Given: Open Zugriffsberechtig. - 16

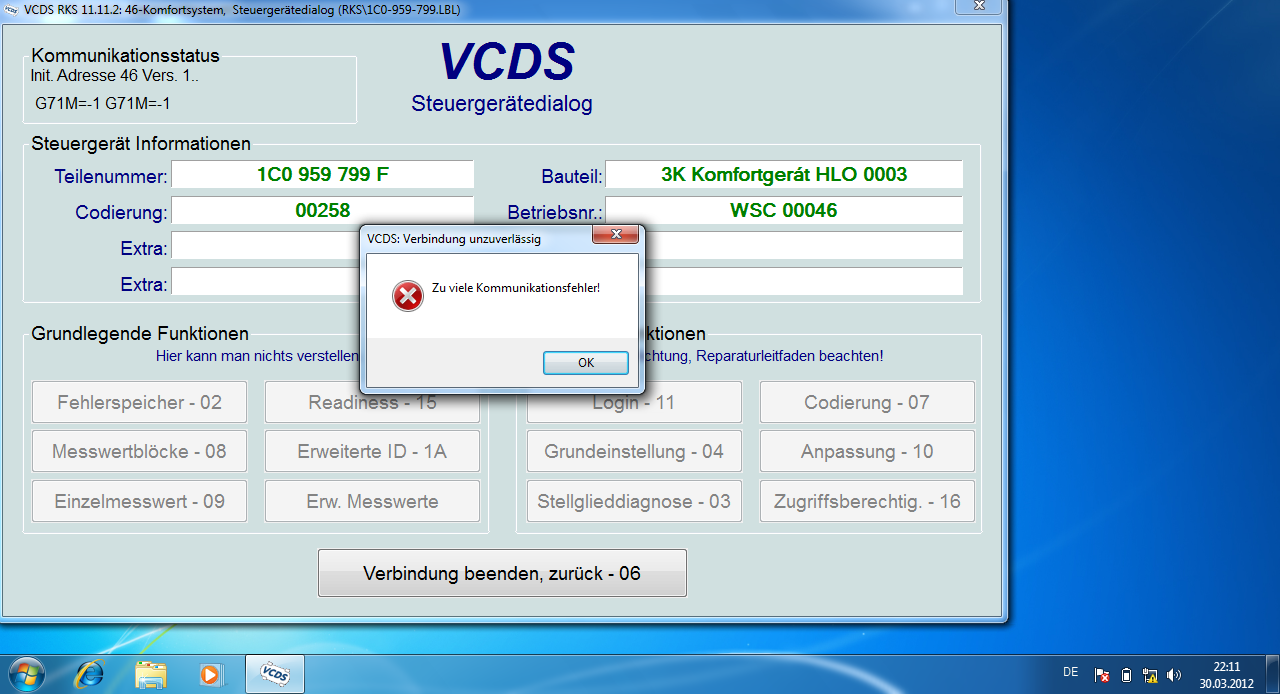Looking at the screenshot, I should (x=867, y=502).
